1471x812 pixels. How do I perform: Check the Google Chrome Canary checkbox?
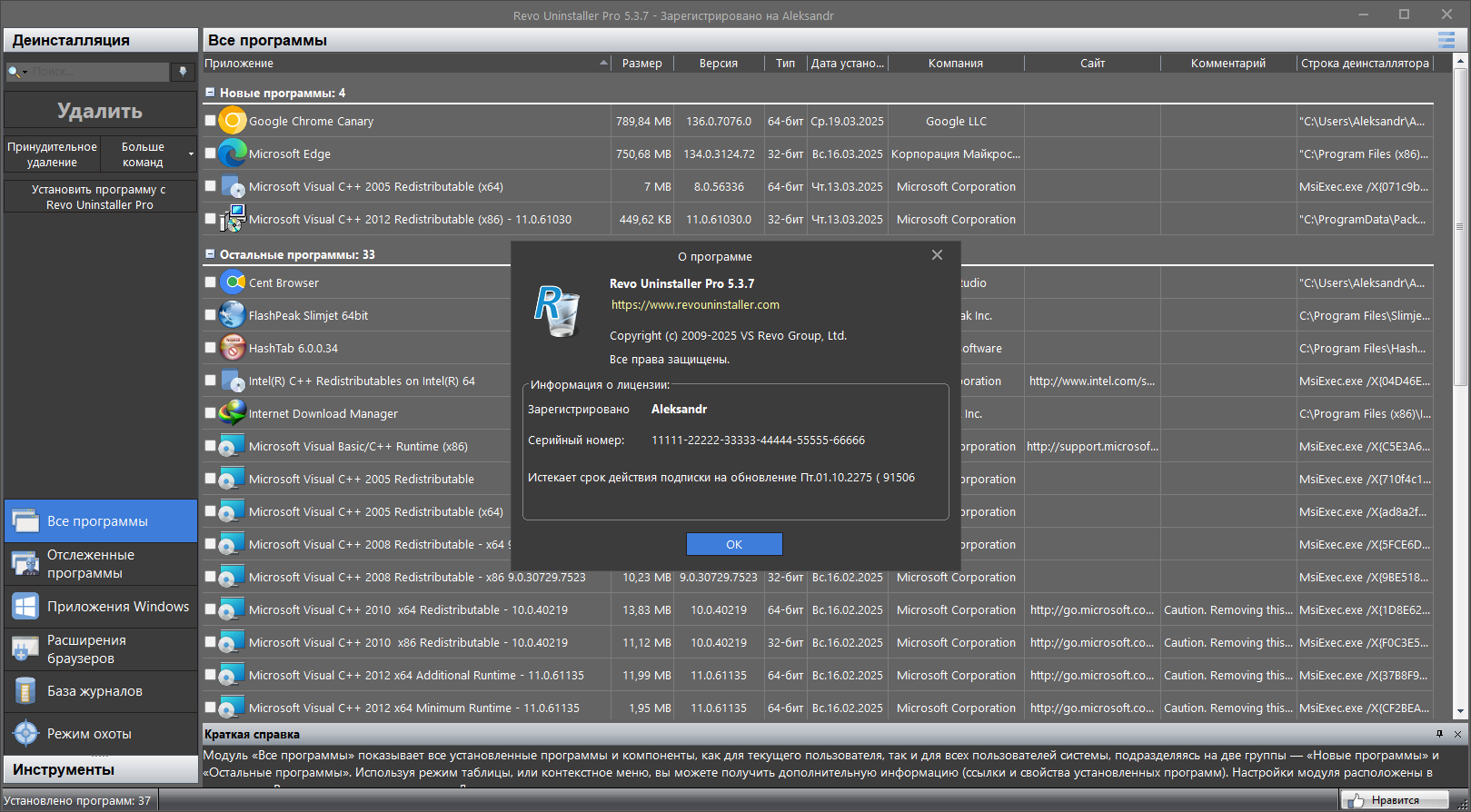211,121
